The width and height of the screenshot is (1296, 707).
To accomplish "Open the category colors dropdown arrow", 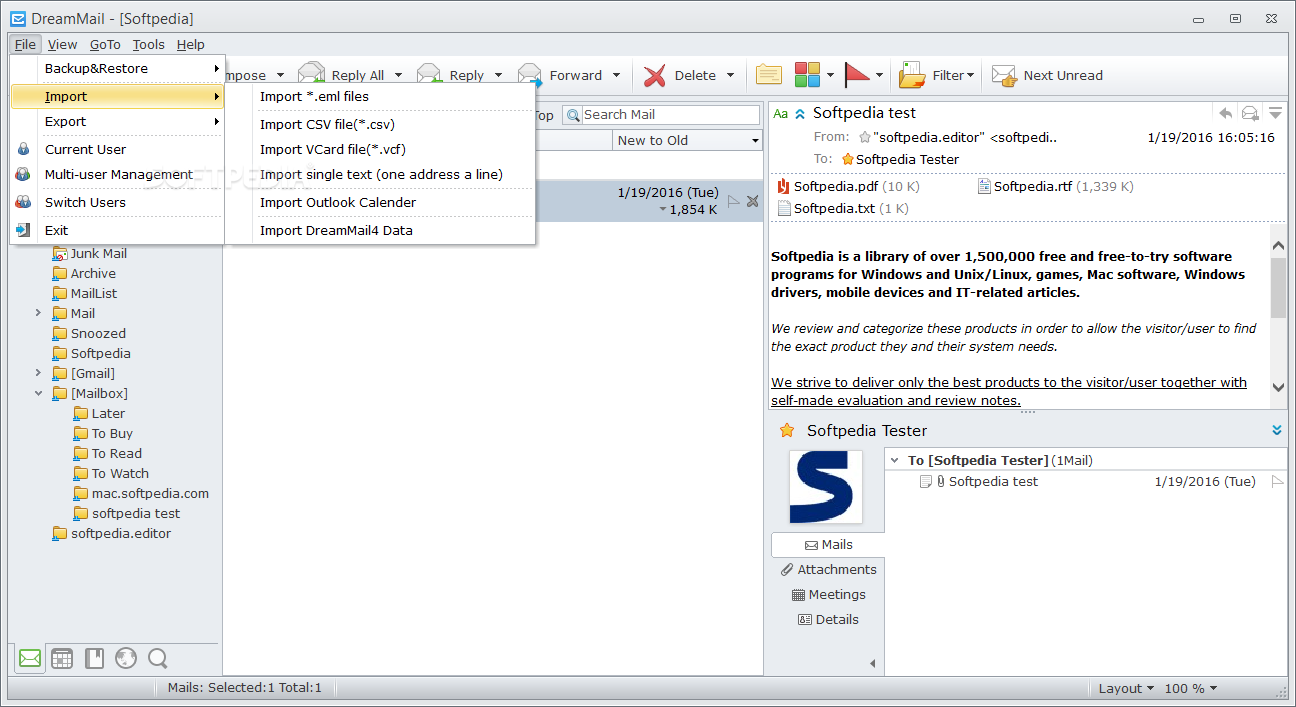I will coord(830,75).
